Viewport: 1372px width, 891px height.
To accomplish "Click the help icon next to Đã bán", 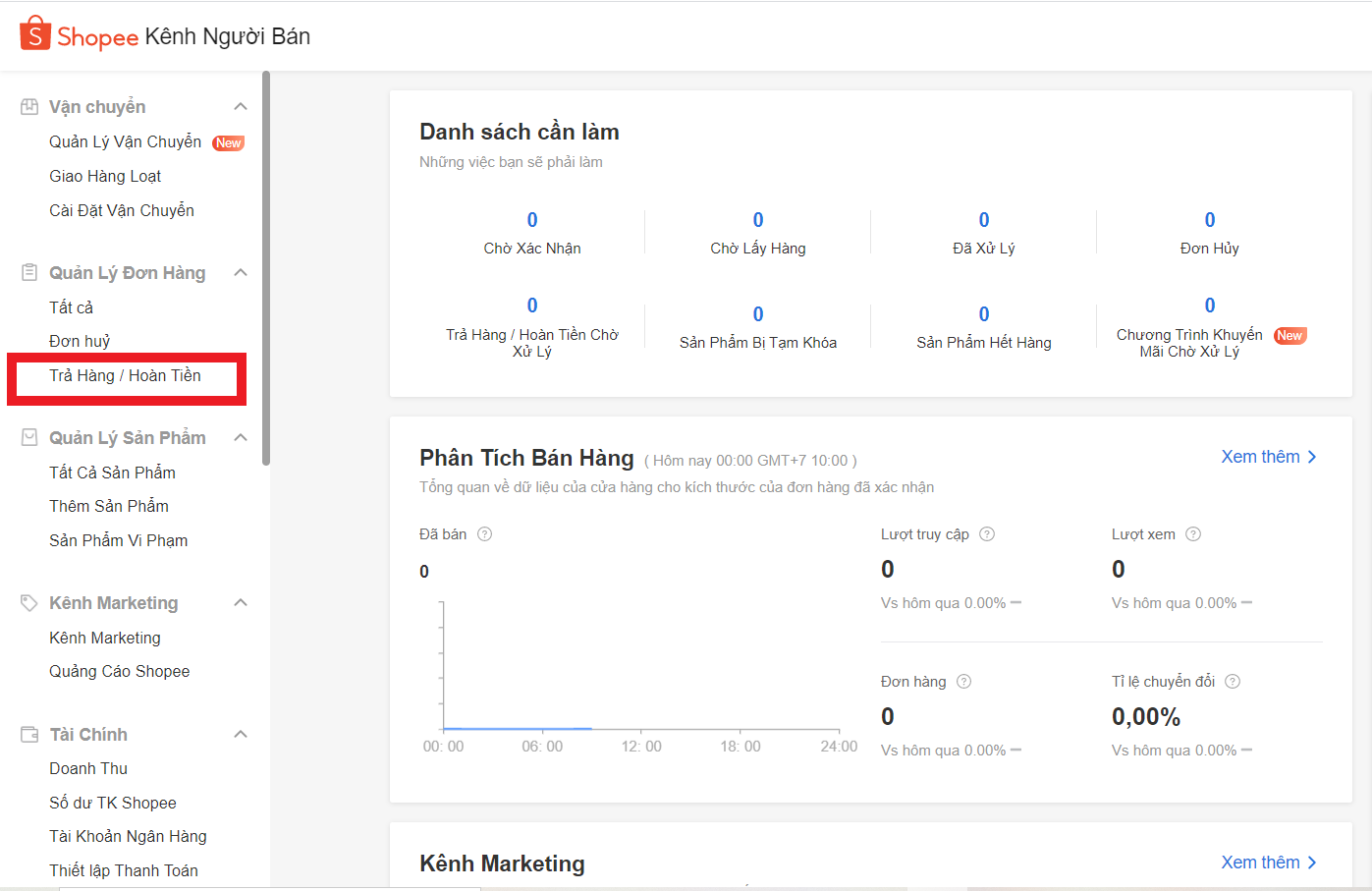I will [484, 534].
